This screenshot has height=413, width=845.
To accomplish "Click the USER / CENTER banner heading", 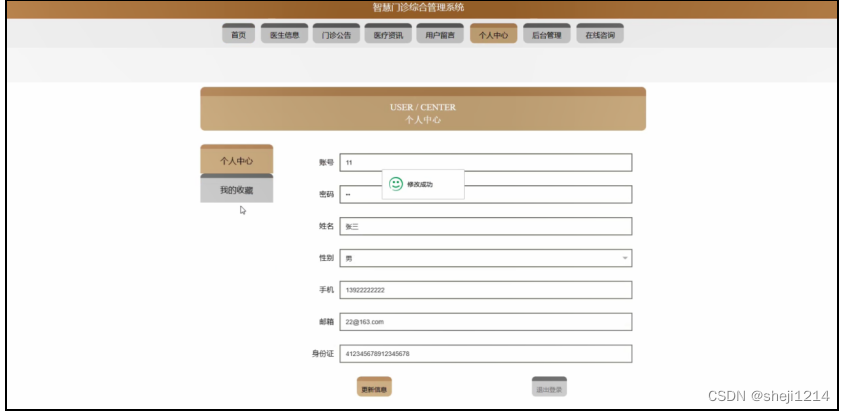I will click(423, 107).
